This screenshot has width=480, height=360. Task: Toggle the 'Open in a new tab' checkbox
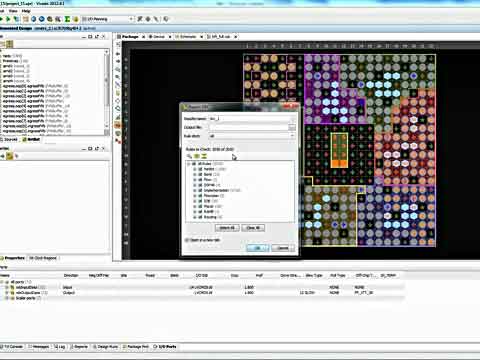pyautogui.click(x=187, y=240)
